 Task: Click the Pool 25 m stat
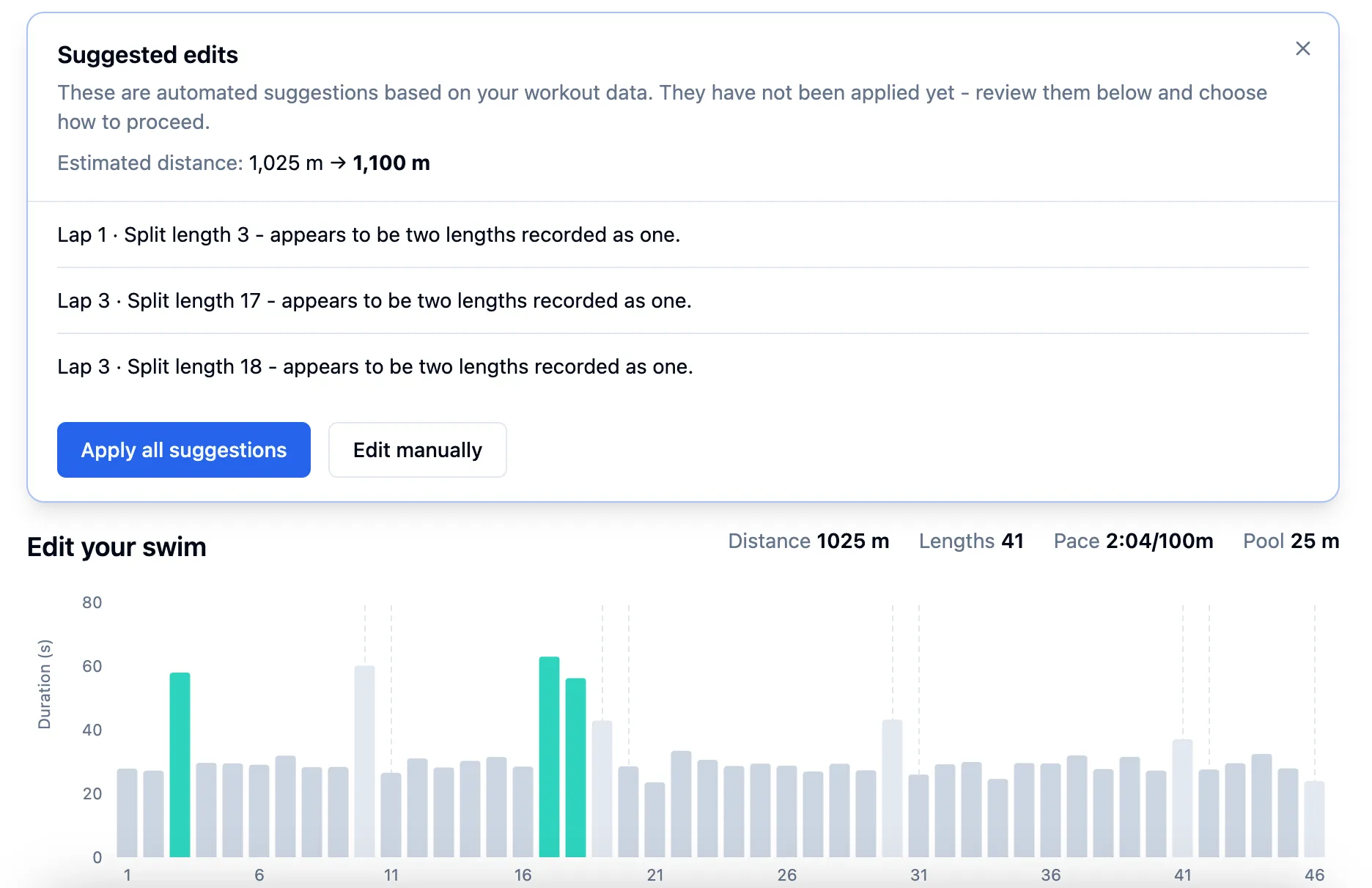click(x=1291, y=541)
